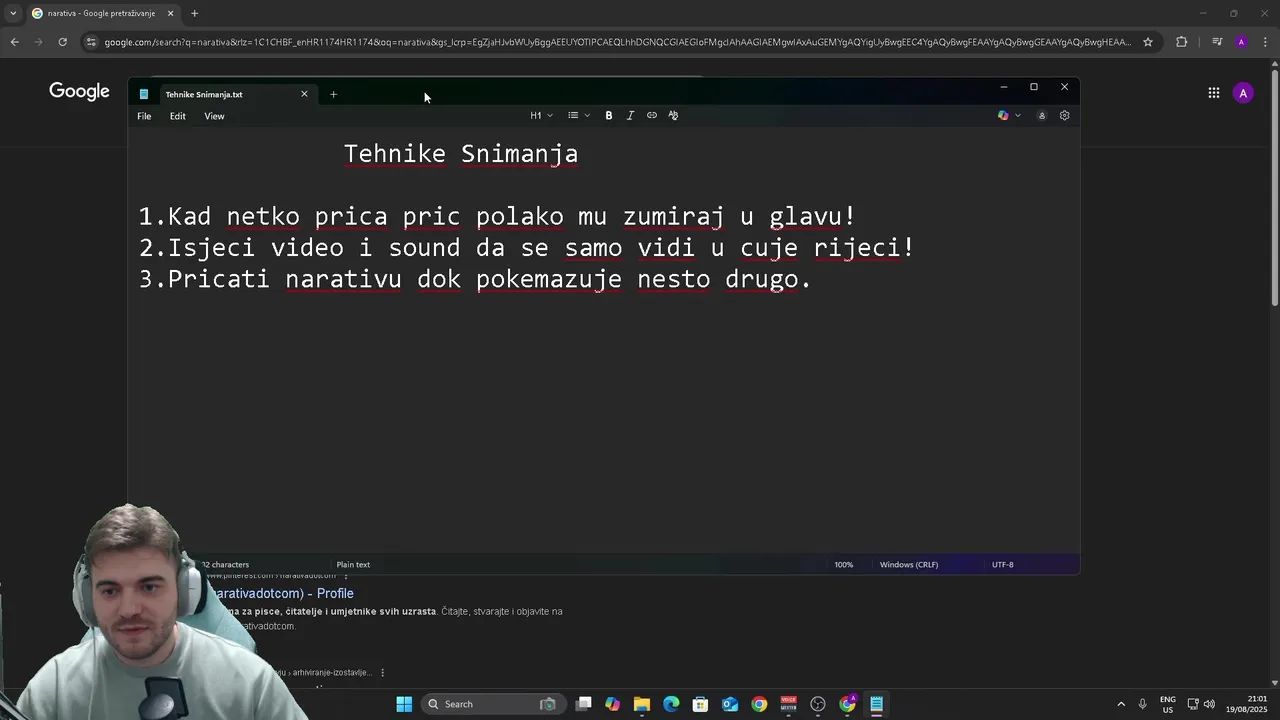
Task: Open the Chrome three-dot menu
Action: [1266, 42]
